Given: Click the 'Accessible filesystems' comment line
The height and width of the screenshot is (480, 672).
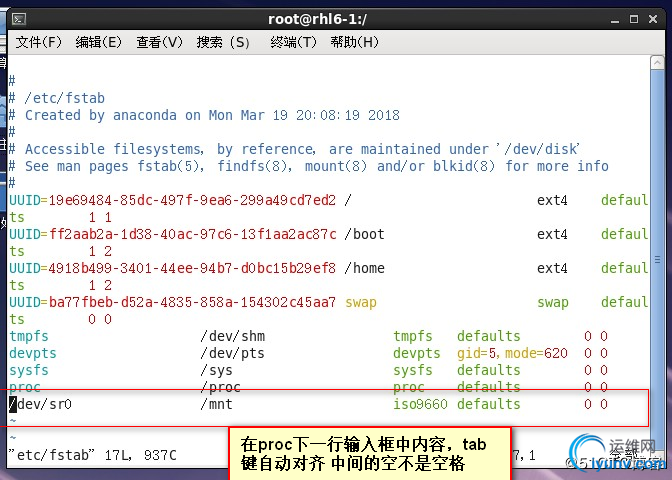Looking at the screenshot, I should 295,149.
